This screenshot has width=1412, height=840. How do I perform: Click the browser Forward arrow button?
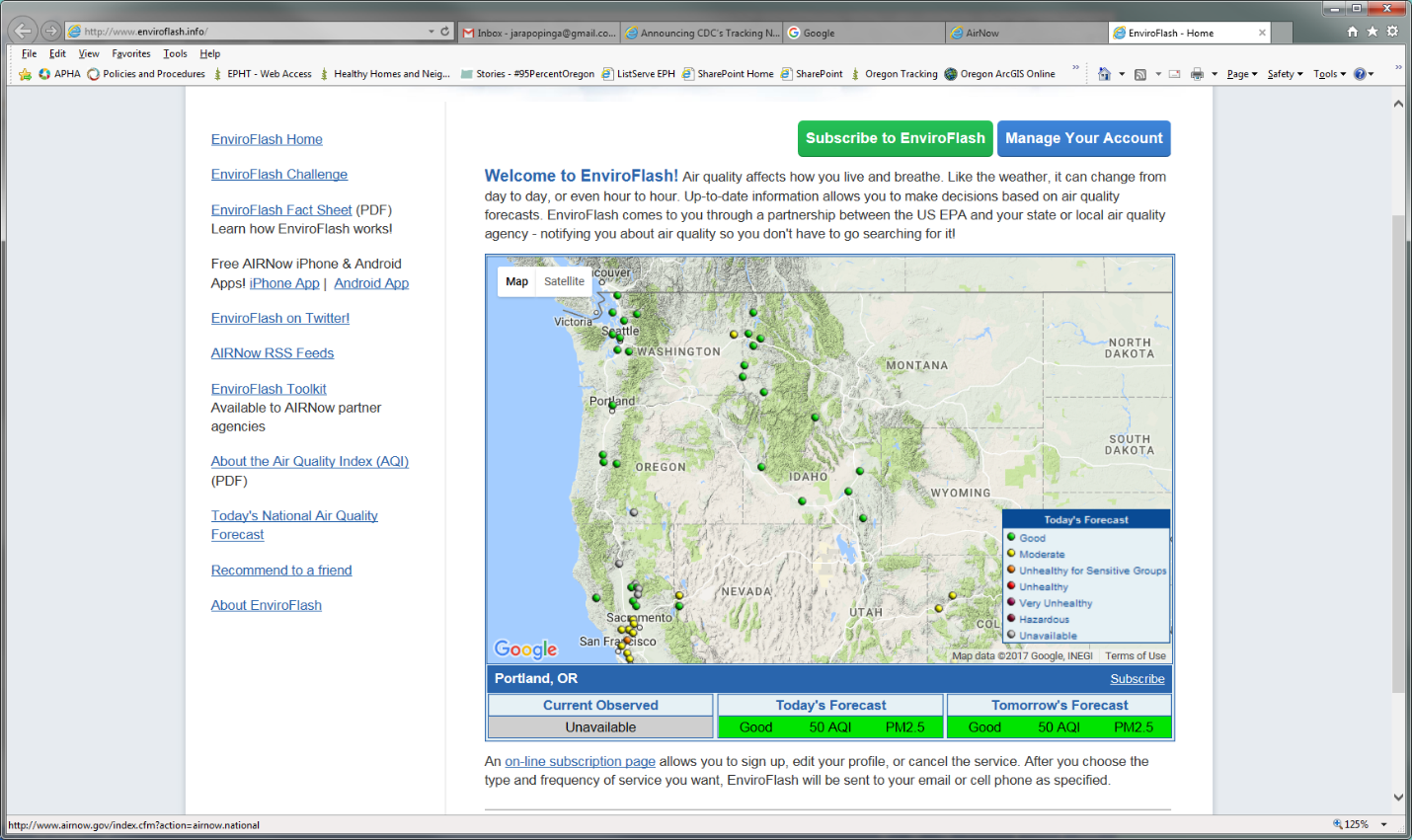pyautogui.click(x=50, y=31)
